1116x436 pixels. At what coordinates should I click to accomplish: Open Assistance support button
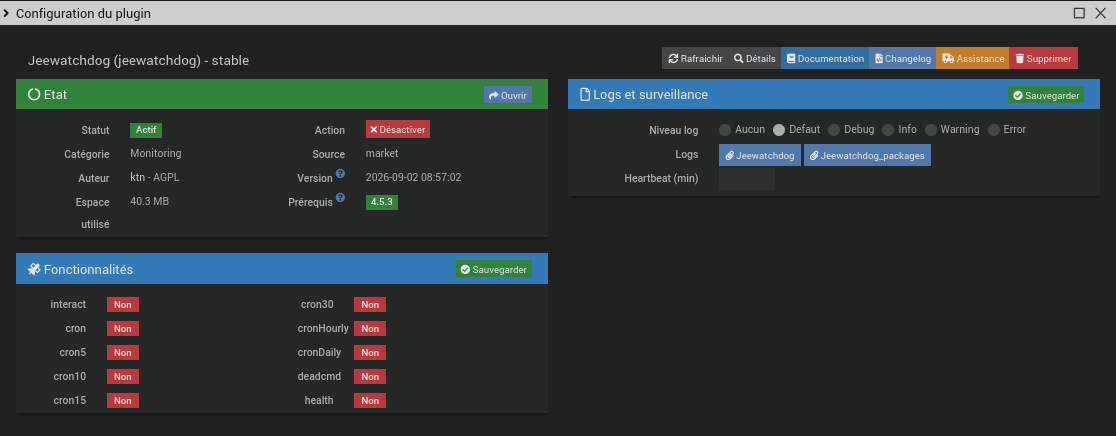coord(973,58)
